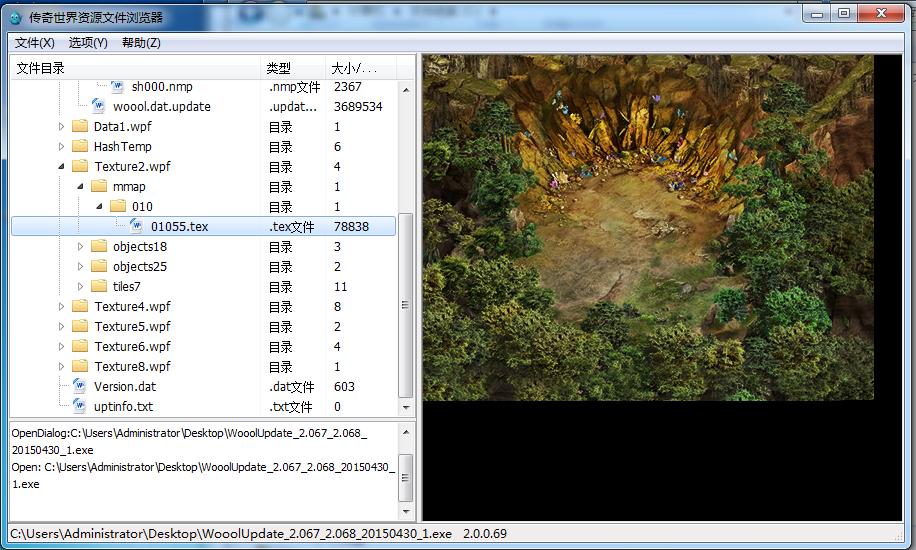Close the resource browser window
Screen dimensions: 916x550
882,13
